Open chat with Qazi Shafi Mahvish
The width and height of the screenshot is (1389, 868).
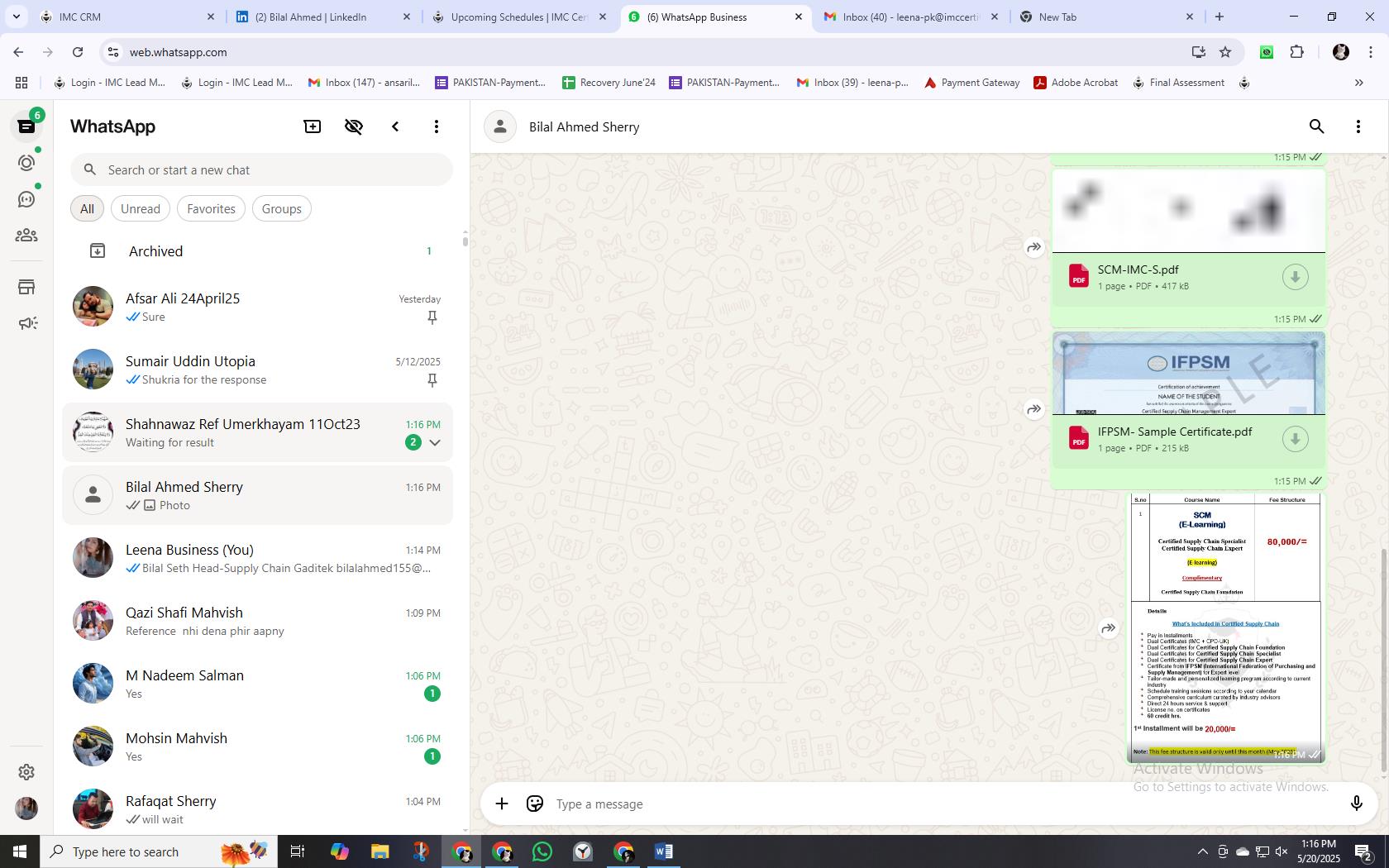(x=257, y=621)
